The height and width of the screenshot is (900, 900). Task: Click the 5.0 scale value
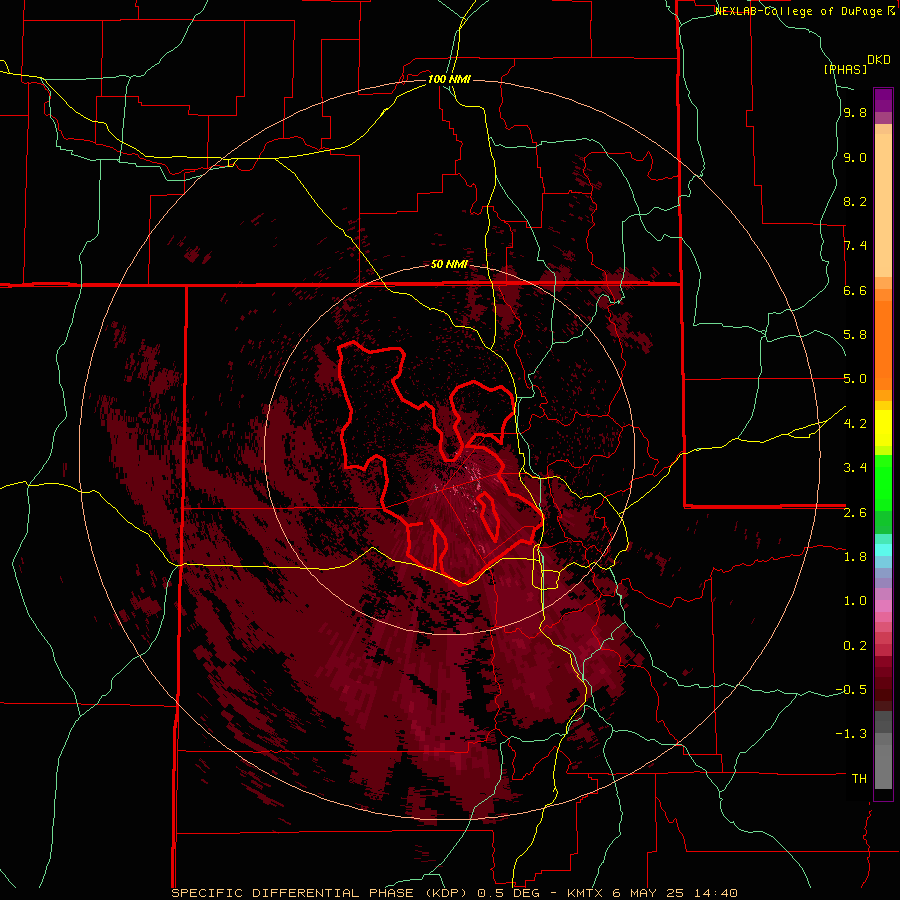click(x=855, y=379)
